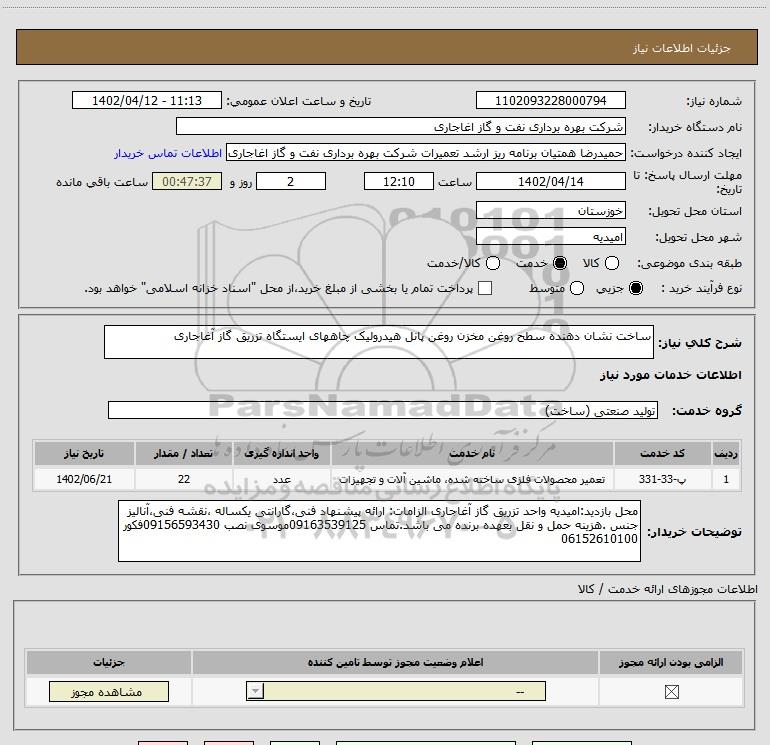Click the general need description text box
Viewport: 770px width, 745px height.
point(379,342)
